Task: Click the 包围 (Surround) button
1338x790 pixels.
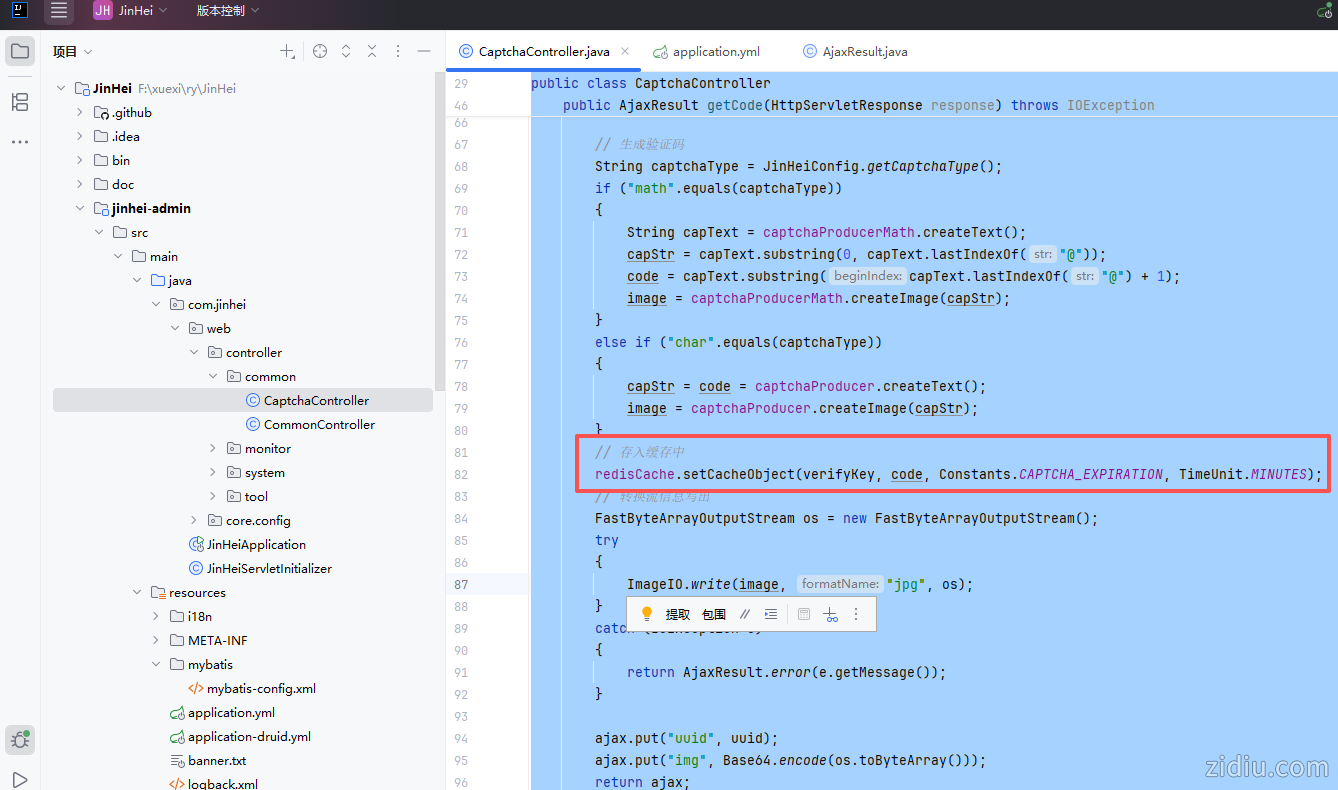Action: pos(714,614)
